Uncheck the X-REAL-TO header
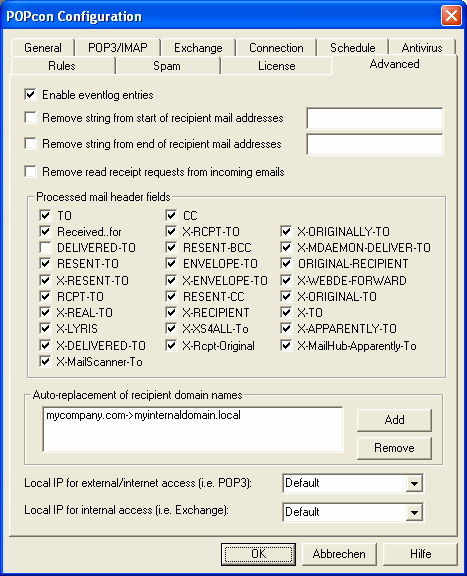 pyautogui.click(x=45, y=312)
